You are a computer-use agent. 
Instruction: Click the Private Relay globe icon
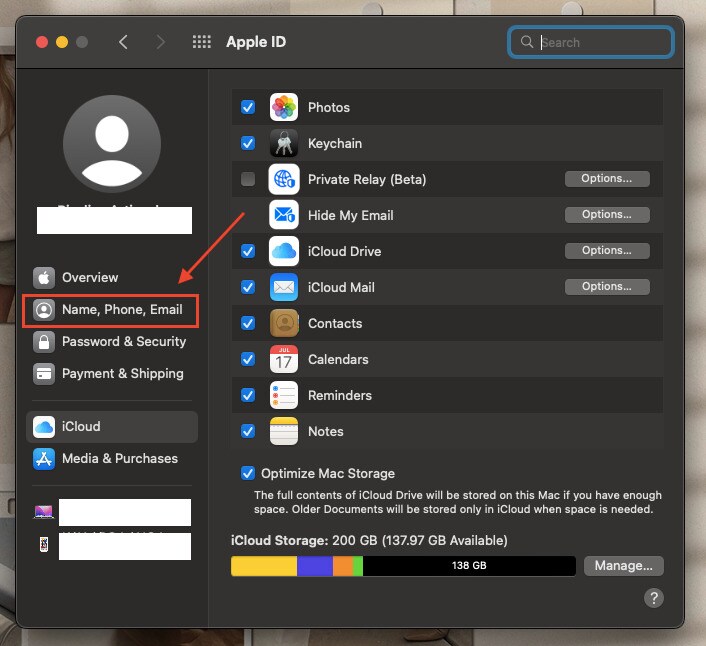pos(284,179)
